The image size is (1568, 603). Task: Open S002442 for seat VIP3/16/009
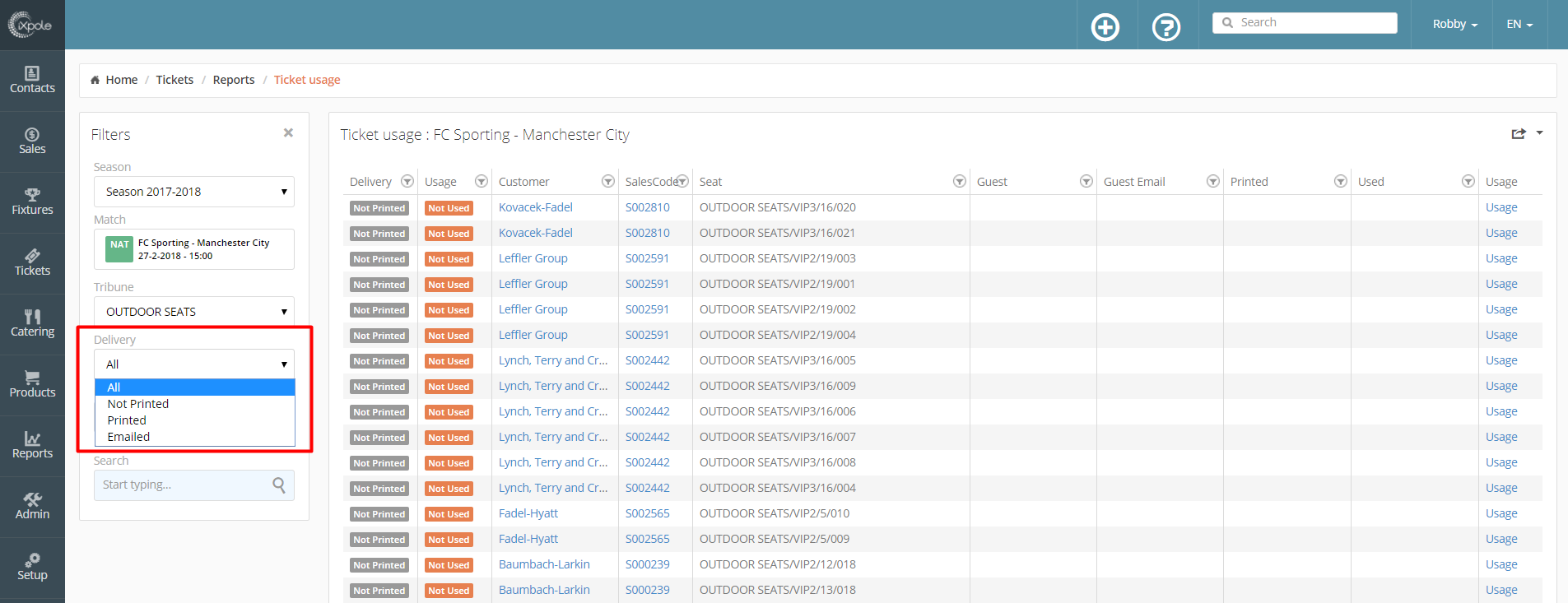pos(648,386)
